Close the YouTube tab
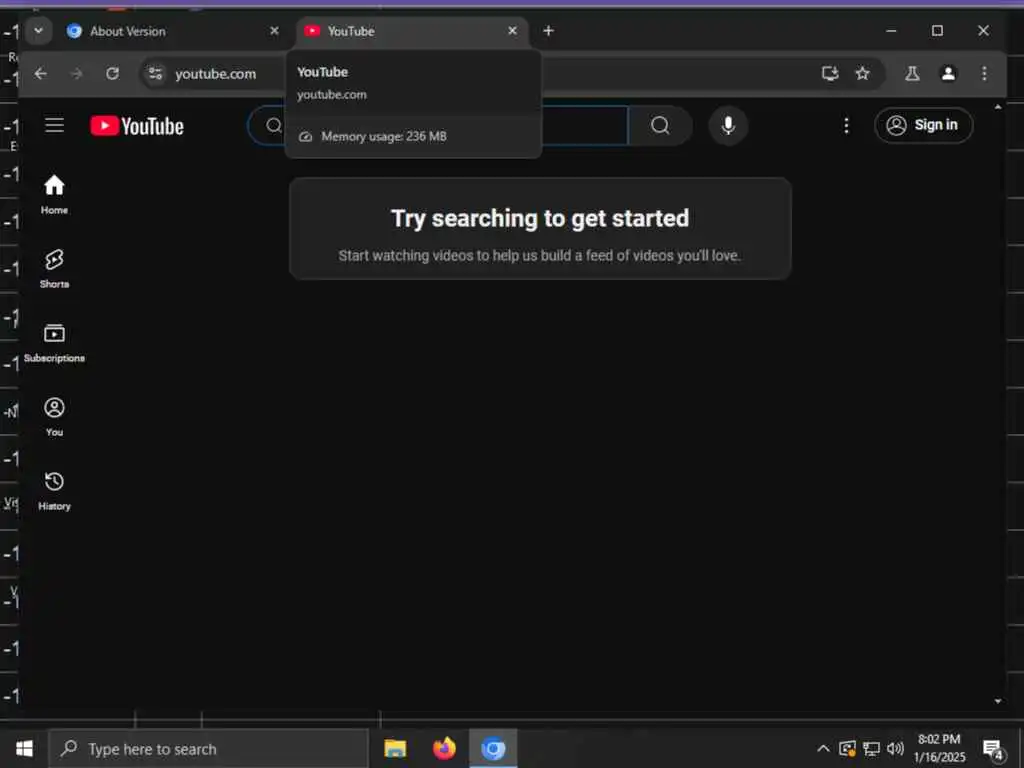Viewport: 1024px width, 768px height. point(513,31)
